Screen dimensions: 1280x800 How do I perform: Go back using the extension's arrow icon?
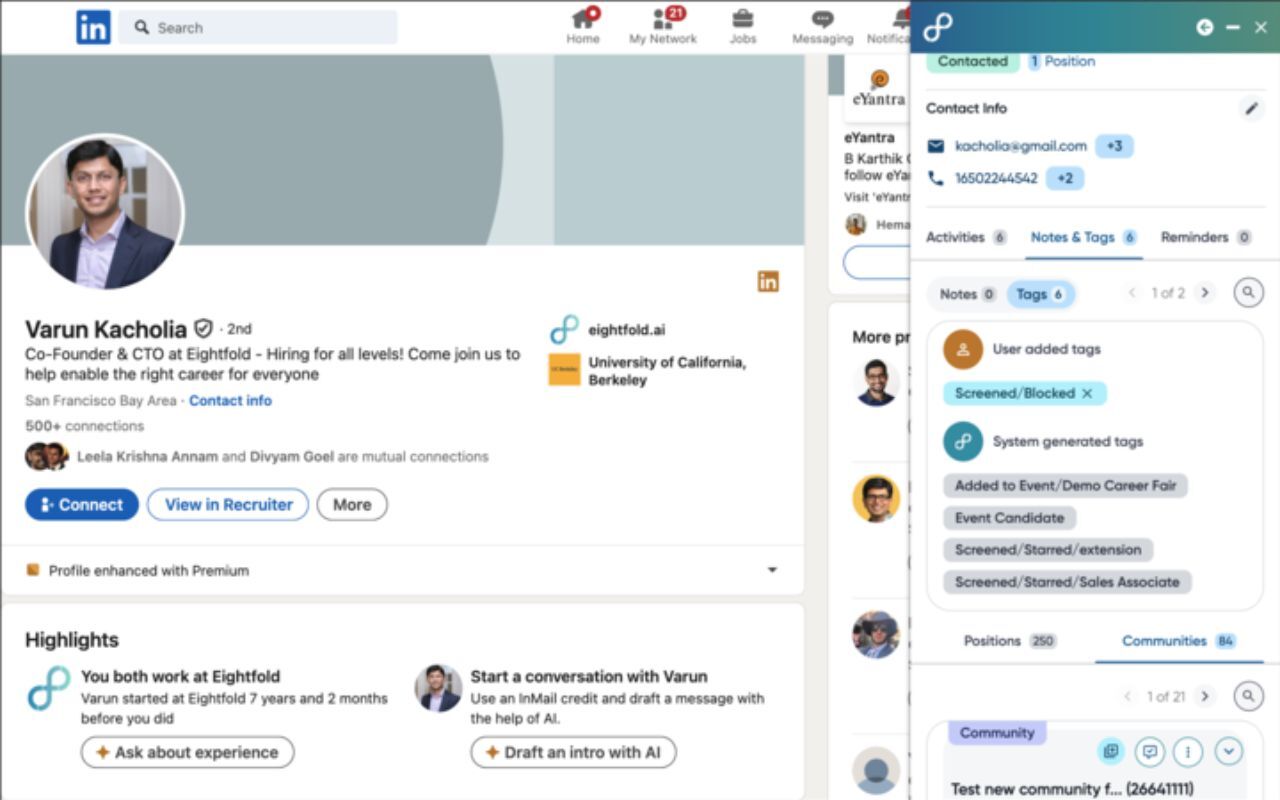tap(1205, 27)
